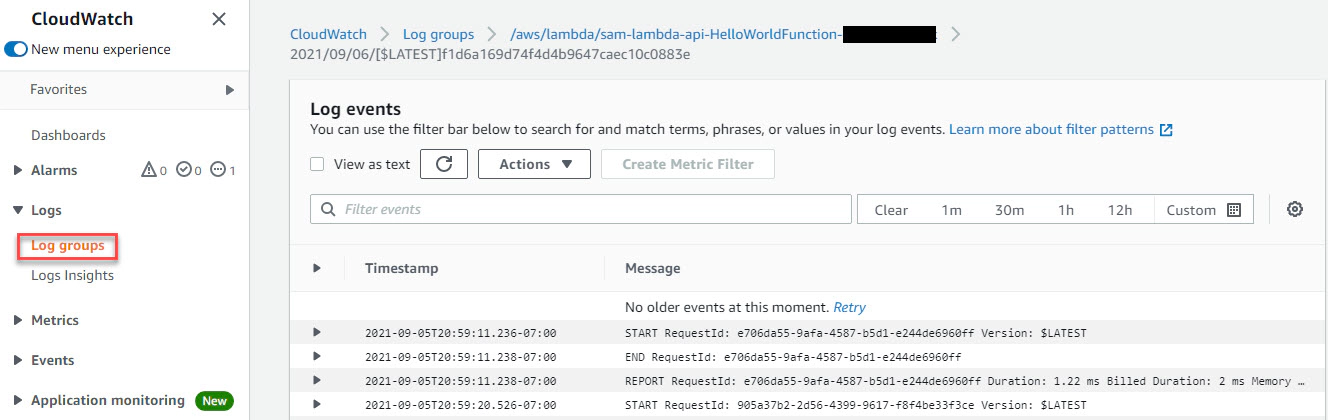Click the REPORT row timestamp 20:59:11.238
Image resolution: width=1328 pixels, height=420 pixels.
tap(461, 380)
